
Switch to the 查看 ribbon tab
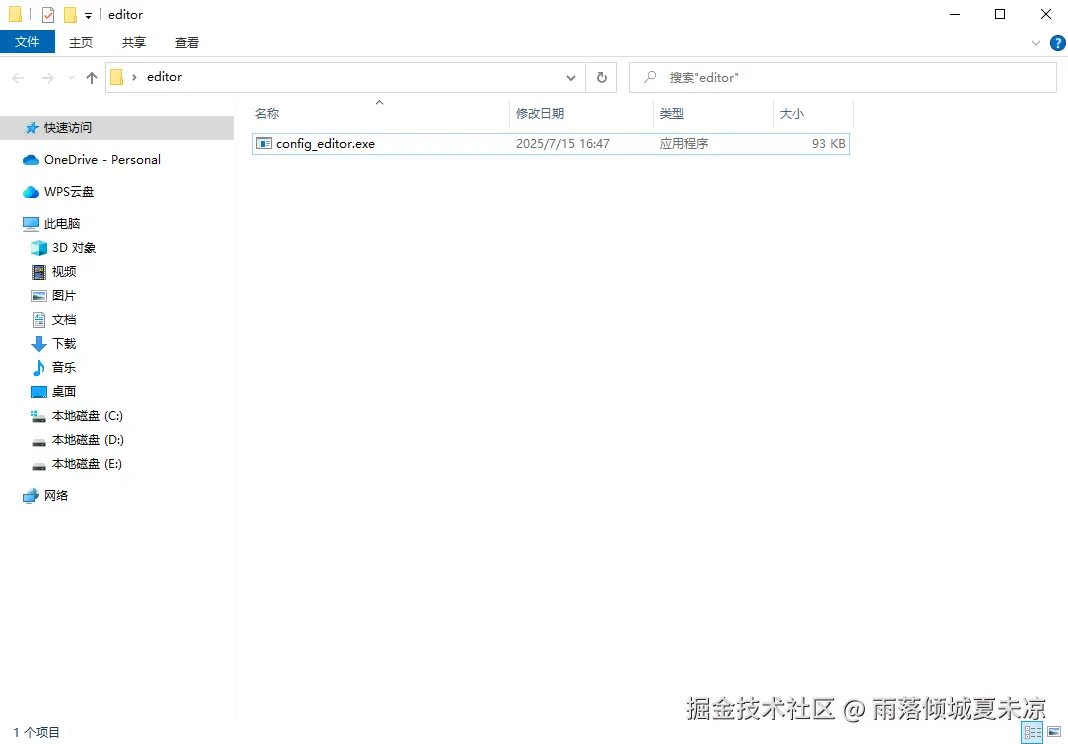click(x=187, y=42)
